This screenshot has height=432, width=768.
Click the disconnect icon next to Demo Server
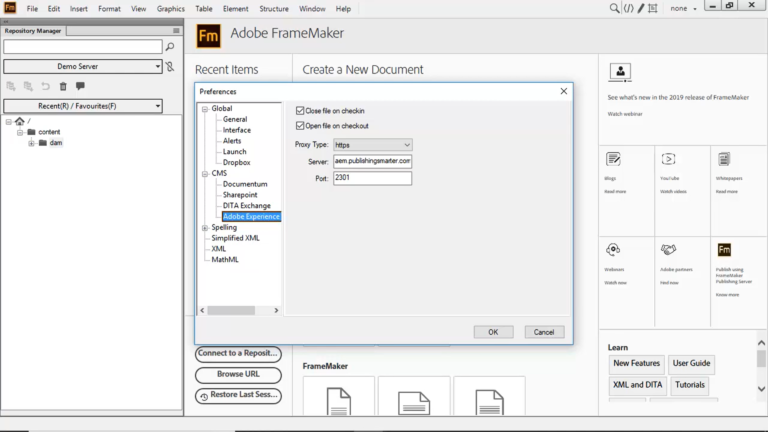click(x=170, y=66)
